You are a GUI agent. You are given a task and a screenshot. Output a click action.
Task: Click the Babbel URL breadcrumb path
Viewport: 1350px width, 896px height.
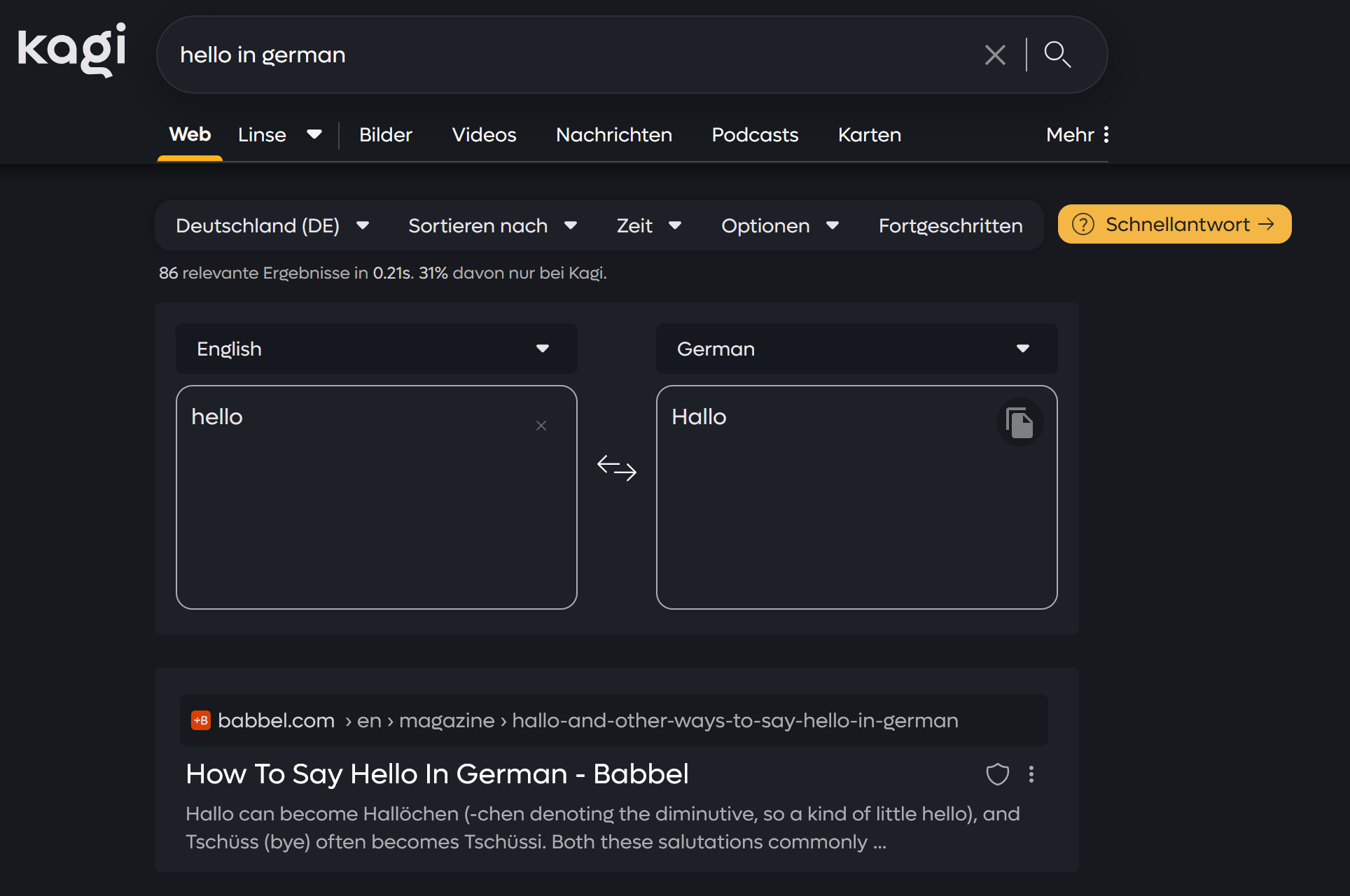[651, 720]
